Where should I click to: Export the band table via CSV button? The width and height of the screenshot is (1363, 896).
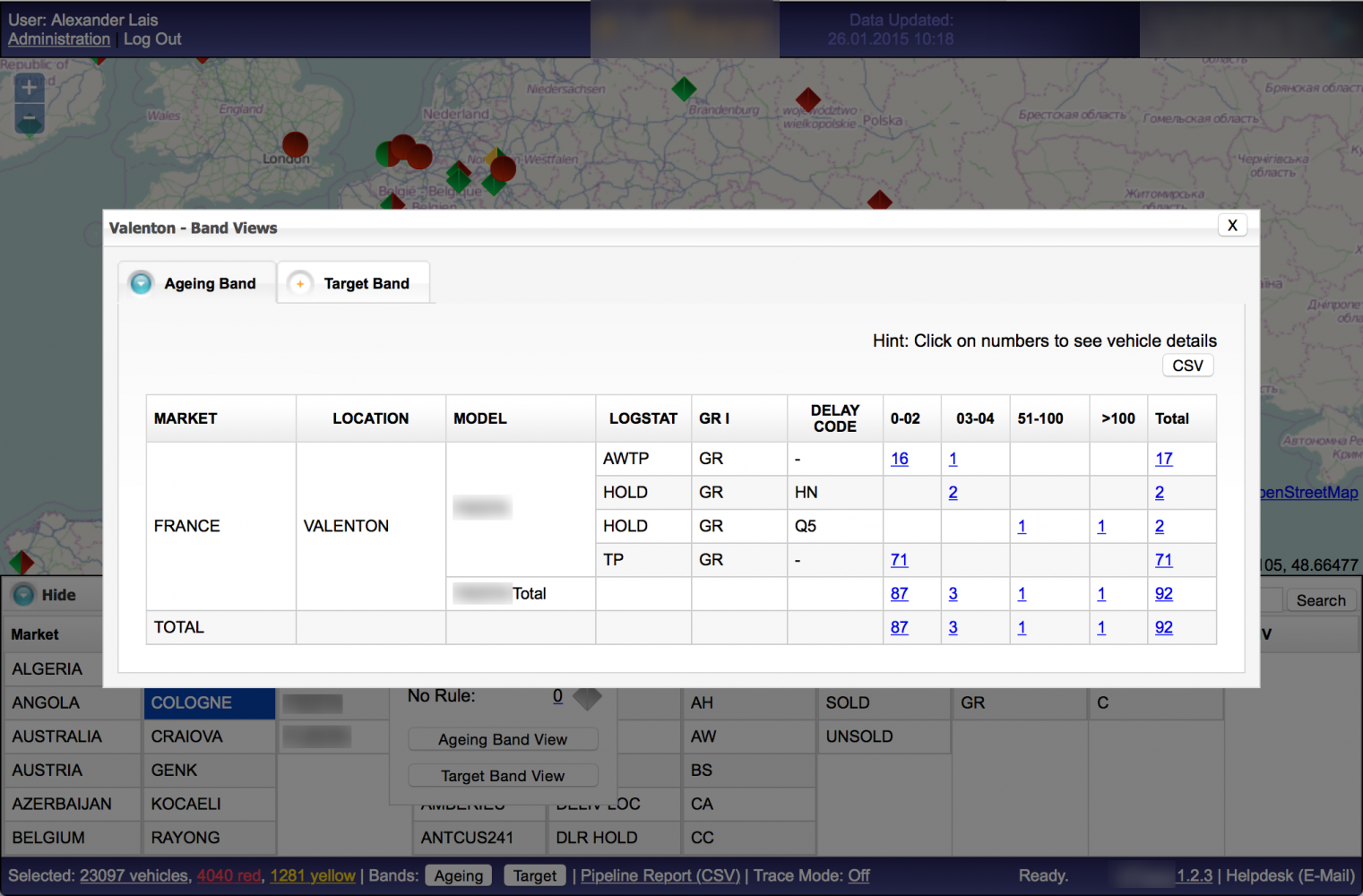(1187, 366)
